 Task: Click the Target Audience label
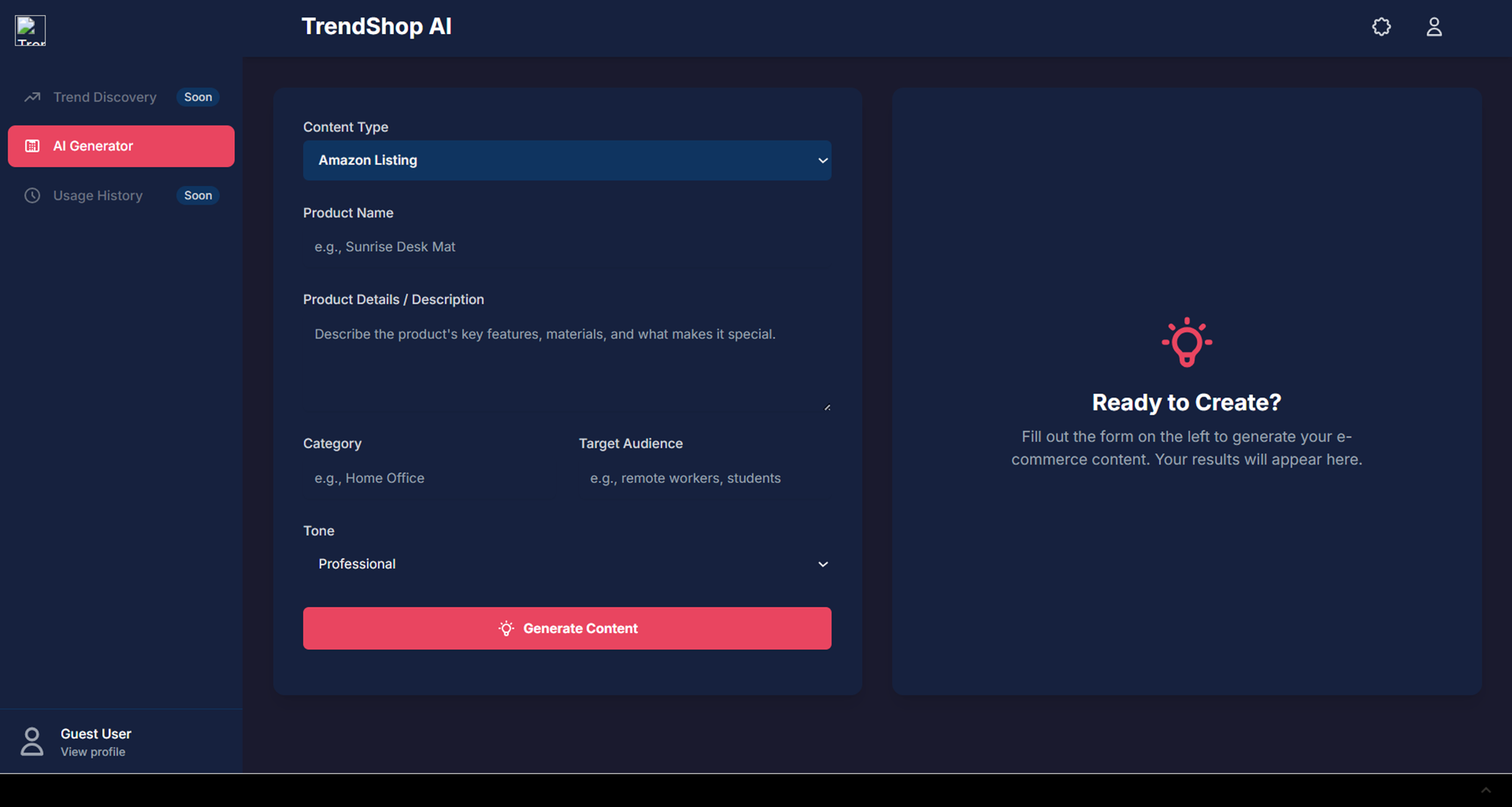point(631,444)
